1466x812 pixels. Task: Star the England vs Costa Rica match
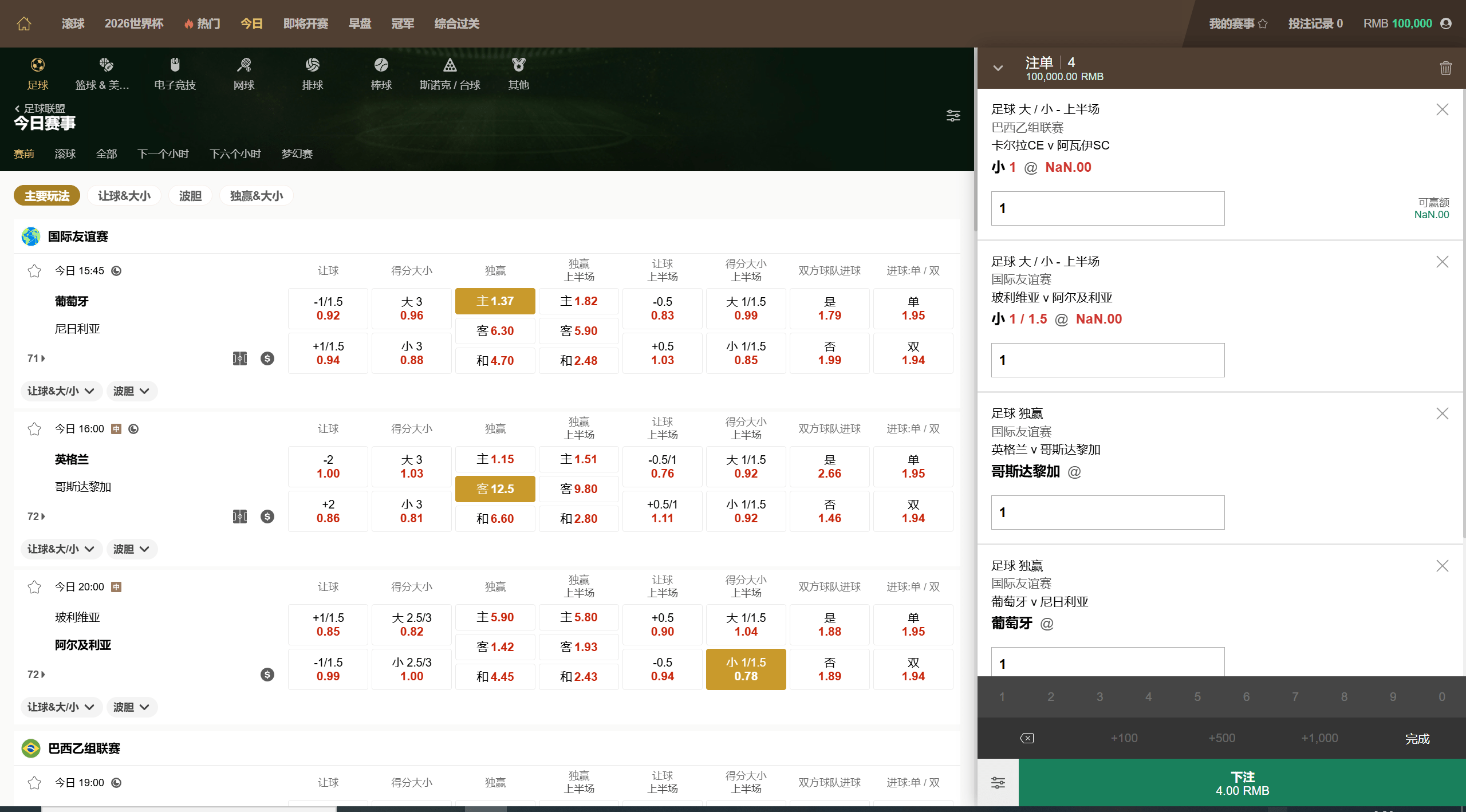[x=34, y=429]
